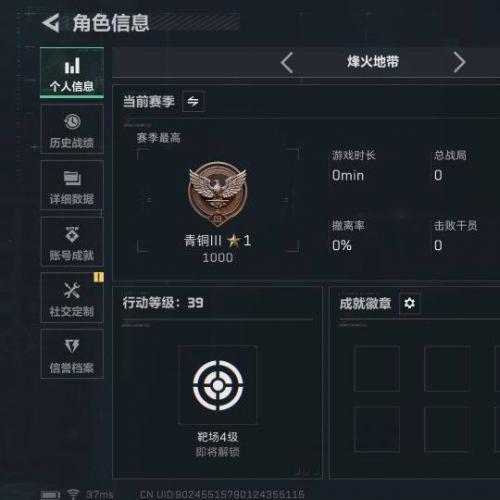Select the second top-row badge slot
The height and width of the screenshot is (500, 500).
point(447,369)
